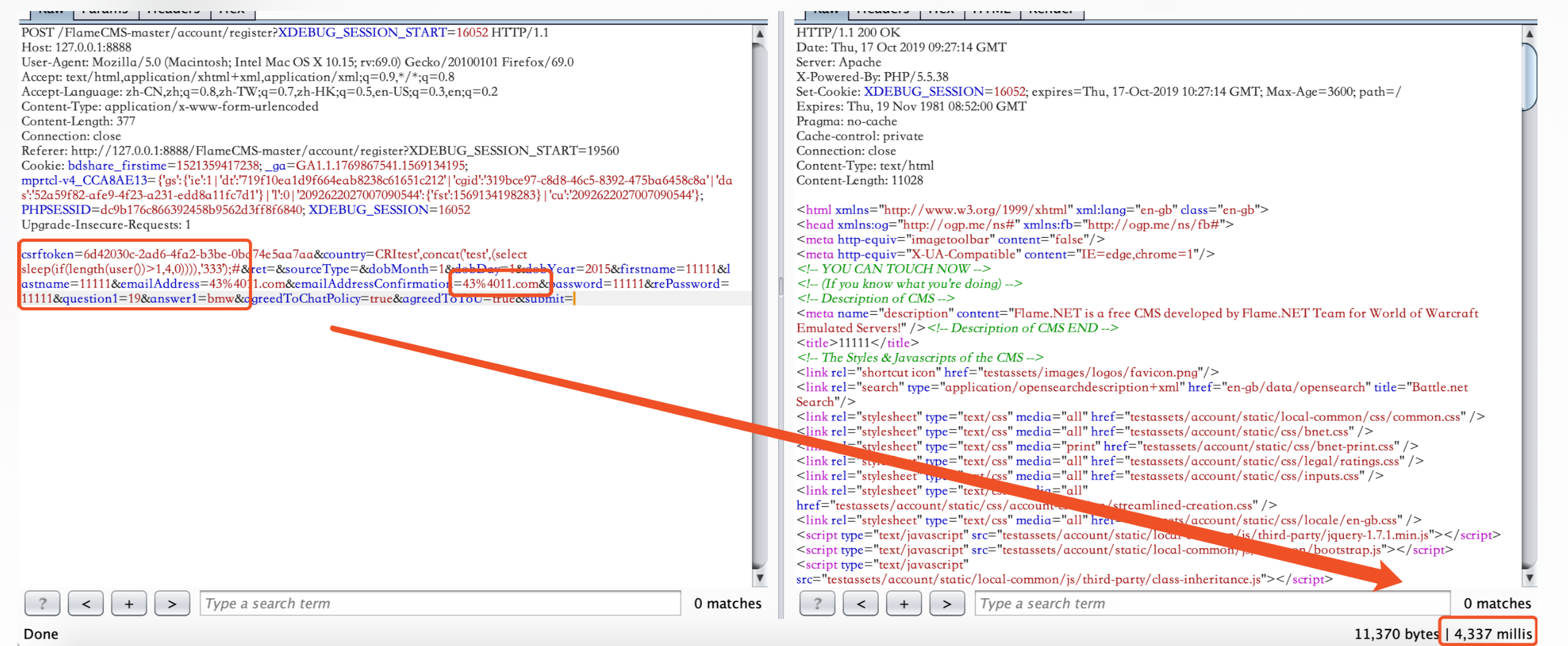Click the '11,370 bytes' status text
Viewport: 1568px width, 646px height.
(1396, 634)
